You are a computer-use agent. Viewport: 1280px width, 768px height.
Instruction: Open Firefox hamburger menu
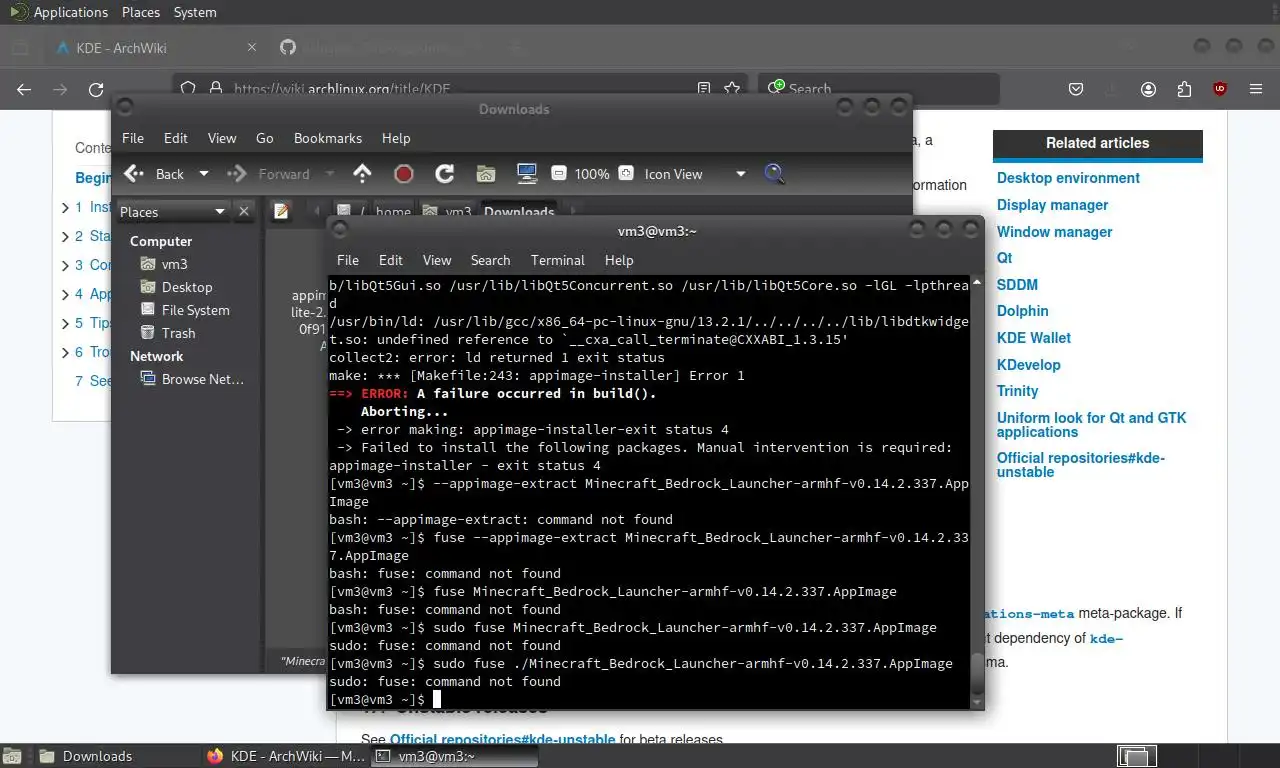pyautogui.click(x=1256, y=89)
